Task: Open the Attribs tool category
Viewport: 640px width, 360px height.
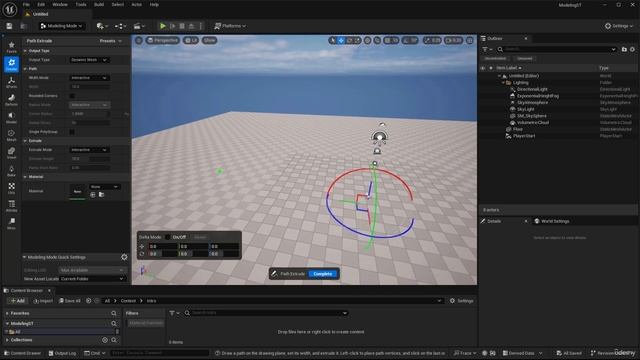Action: [11, 206]
